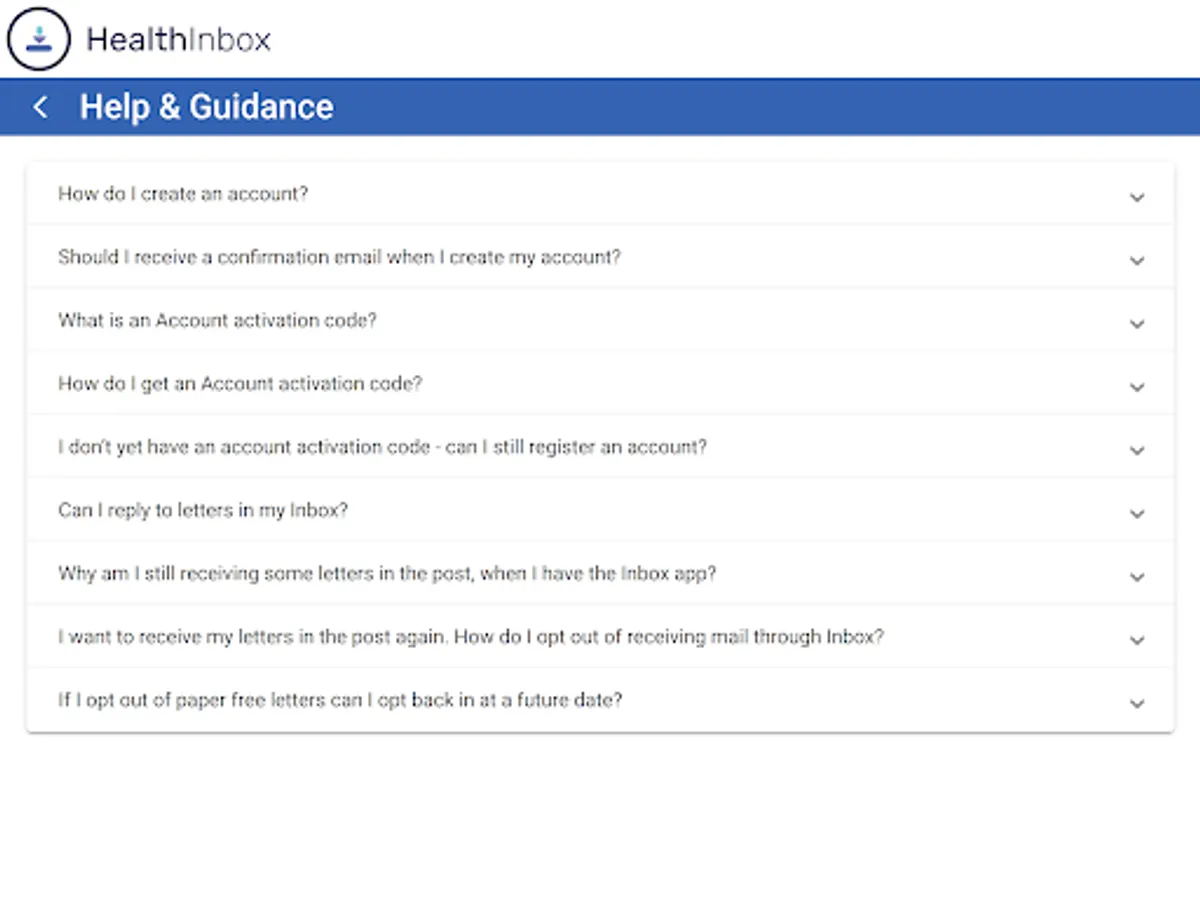This screenshot has width=1200, height=900.
Task: Click the Help & Guidance header title
Action: 206,107
